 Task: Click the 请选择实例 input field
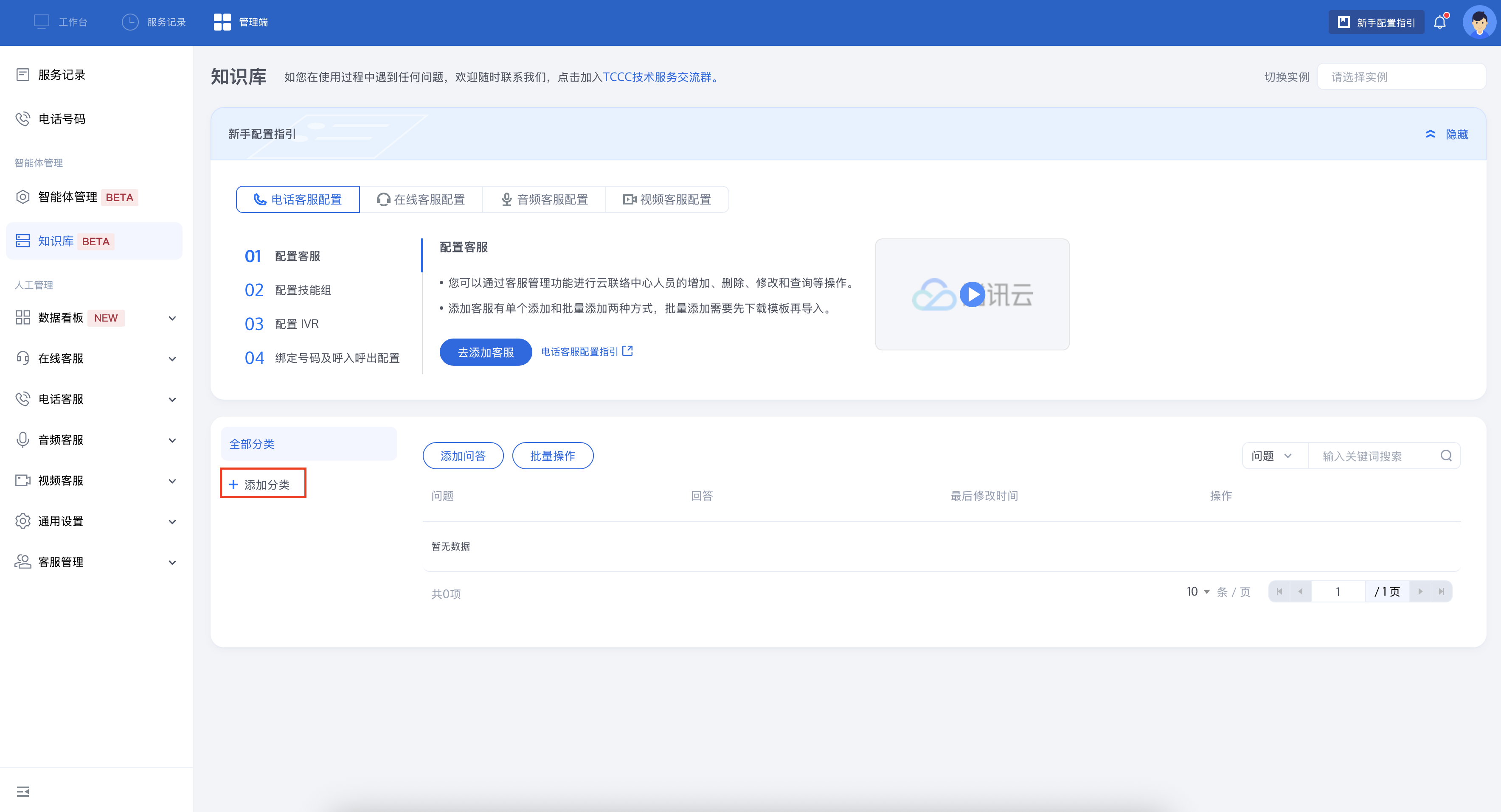tap(1400, 77)
